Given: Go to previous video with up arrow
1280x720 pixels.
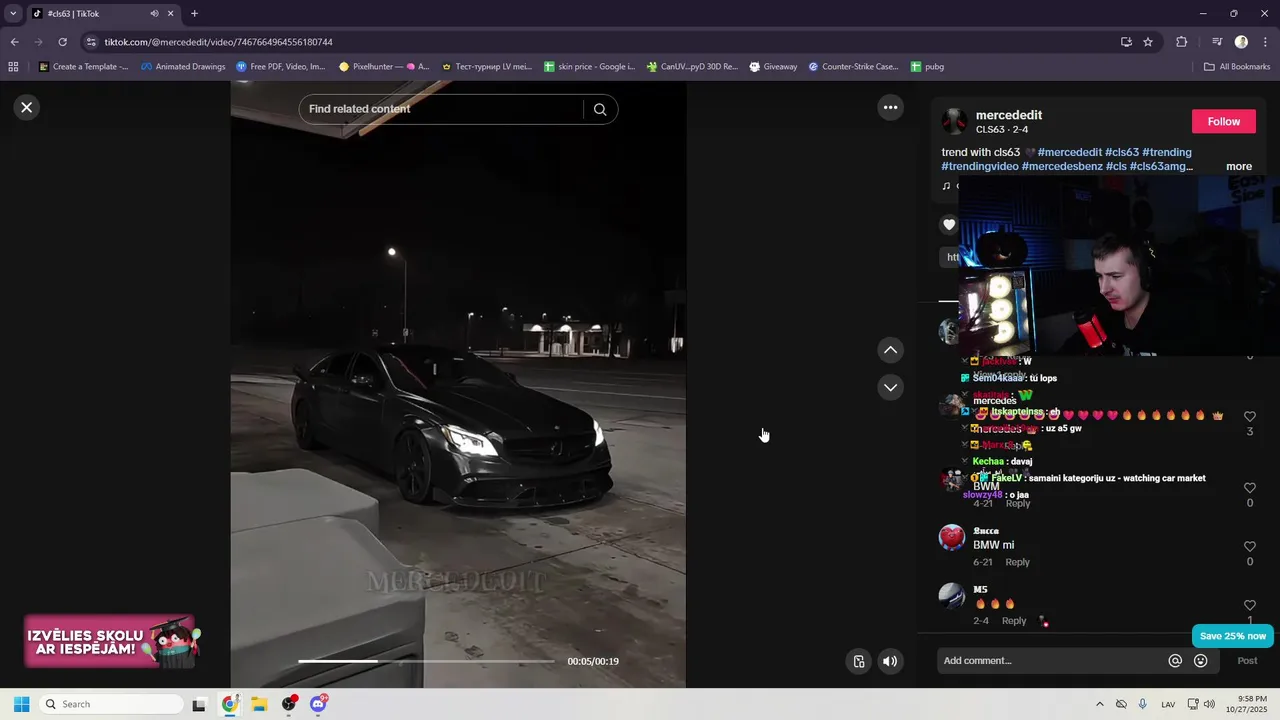Looking at the screenshot, I should (890, 350).
